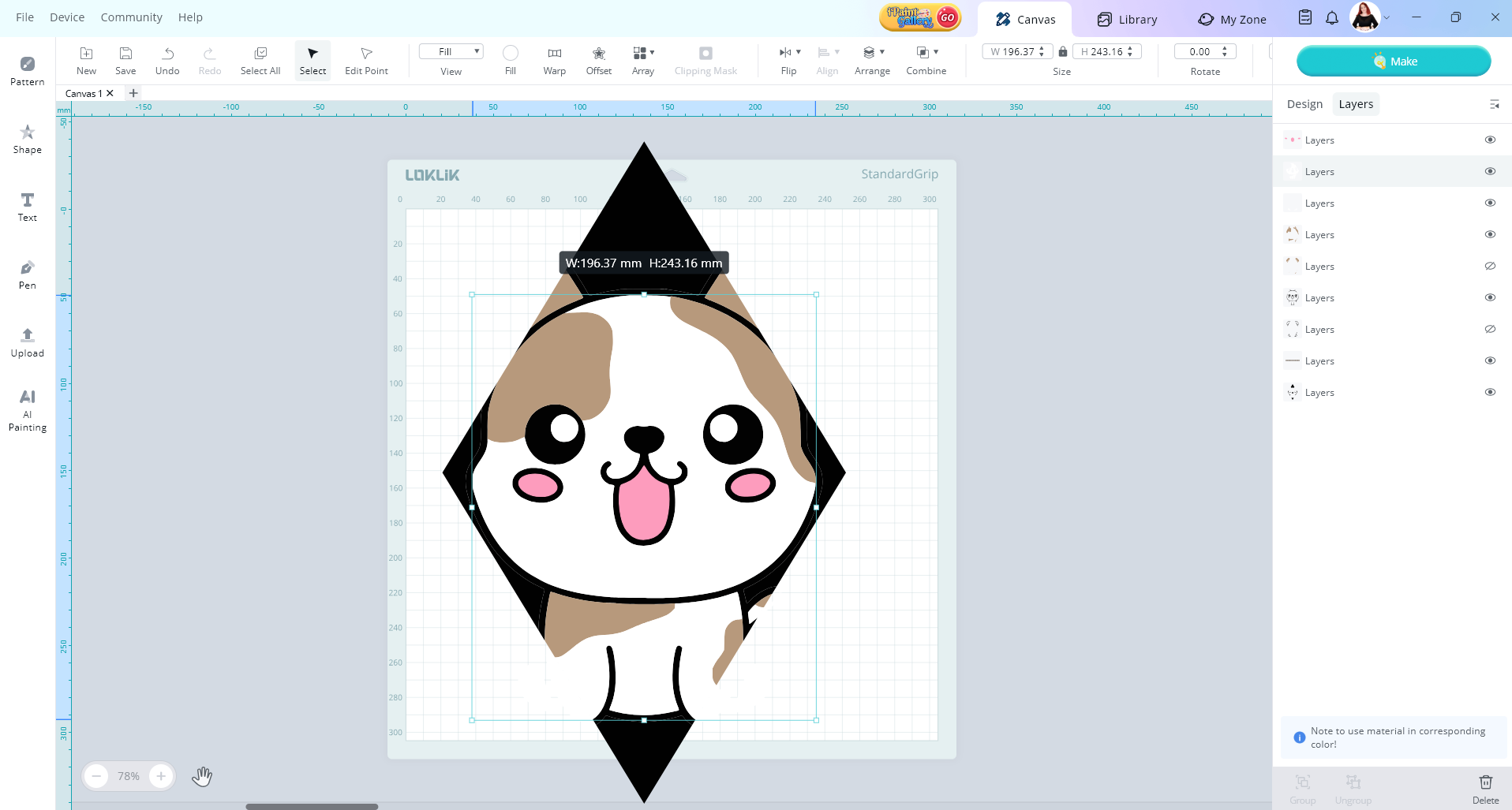Expand the Combine options dropdown

pyautogui.click(x=936, y=52)
